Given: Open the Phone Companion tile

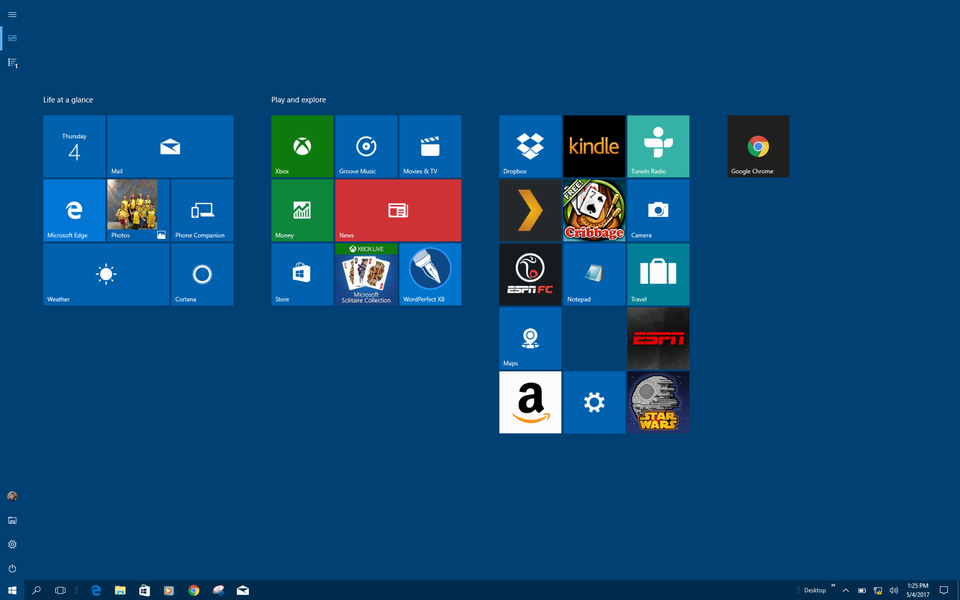Looking at the screenshot, I should pyautogui.click(x=202, y=210).
